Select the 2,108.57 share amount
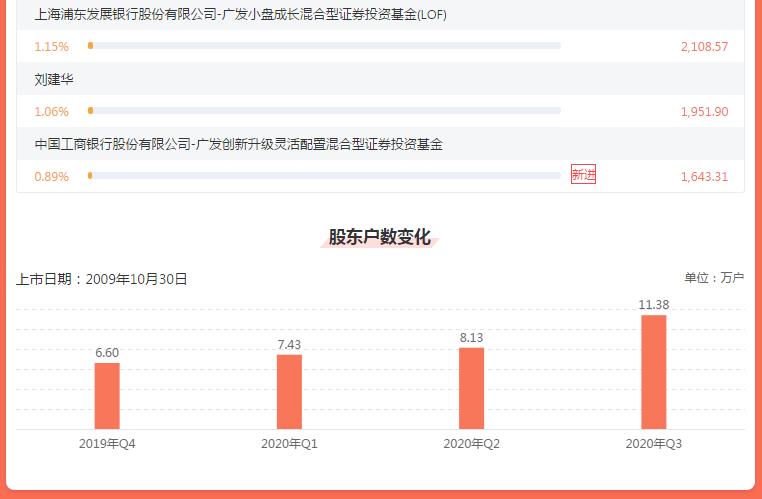 tap(704, 47)
